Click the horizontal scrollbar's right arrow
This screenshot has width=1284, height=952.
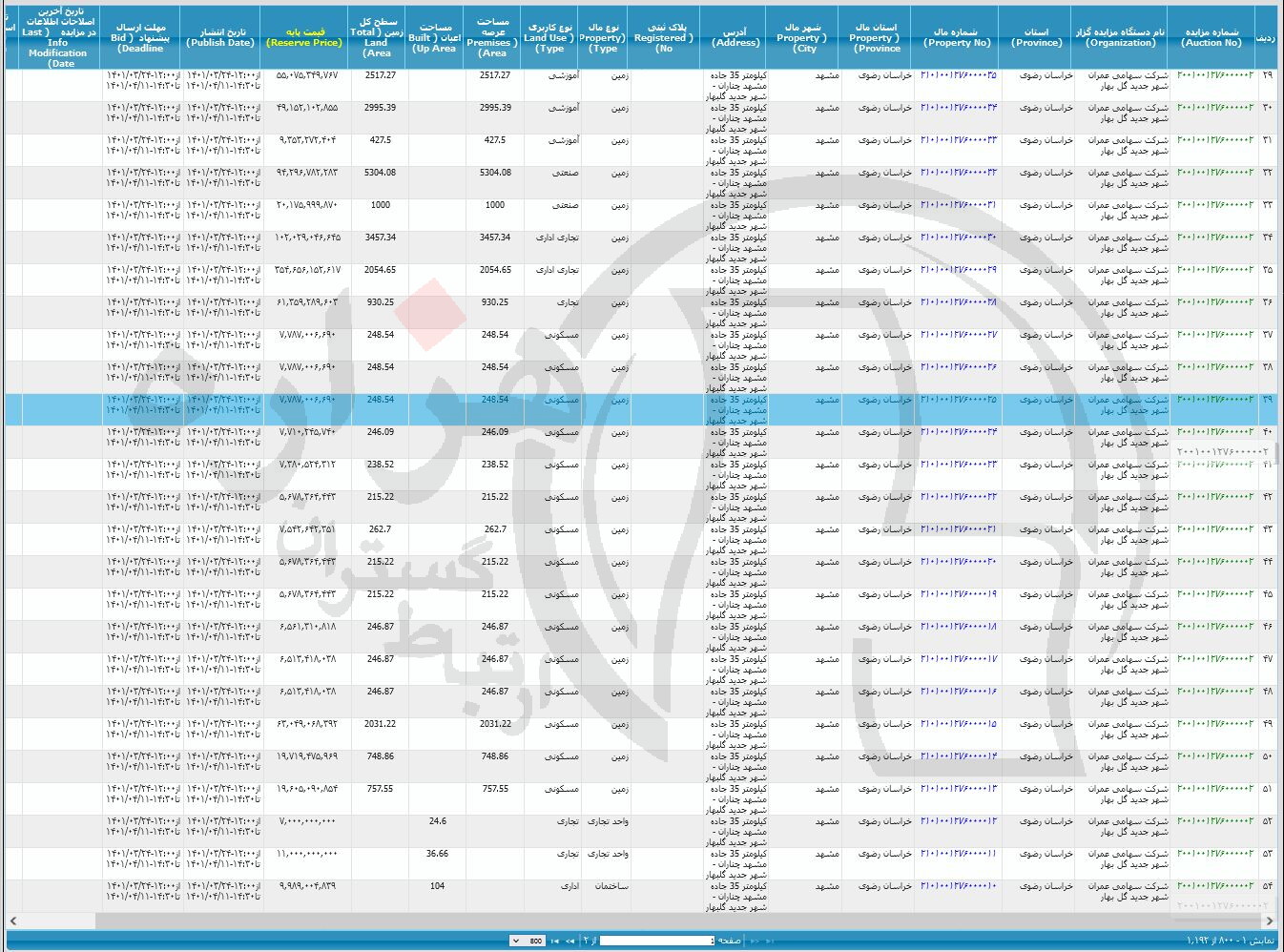tap(1271, 921)
